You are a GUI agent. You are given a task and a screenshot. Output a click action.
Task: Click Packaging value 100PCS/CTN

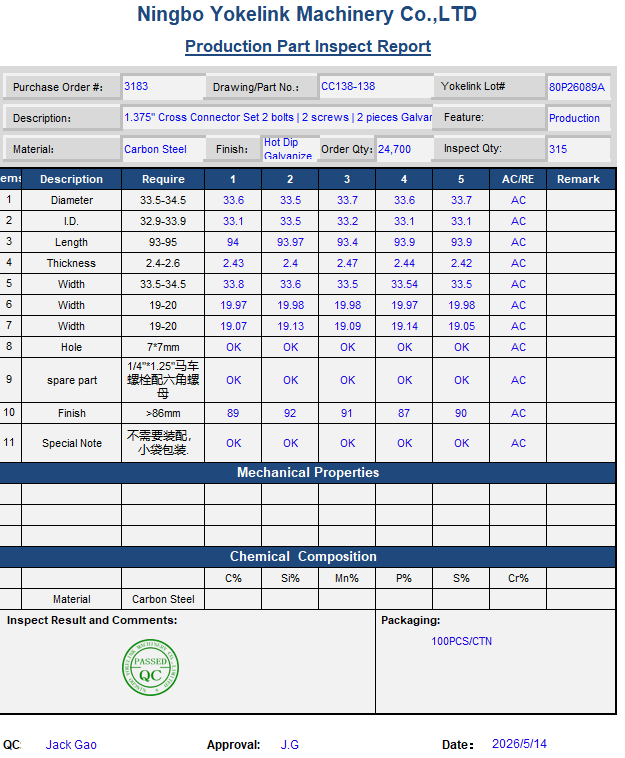click(x=461, y=641)
